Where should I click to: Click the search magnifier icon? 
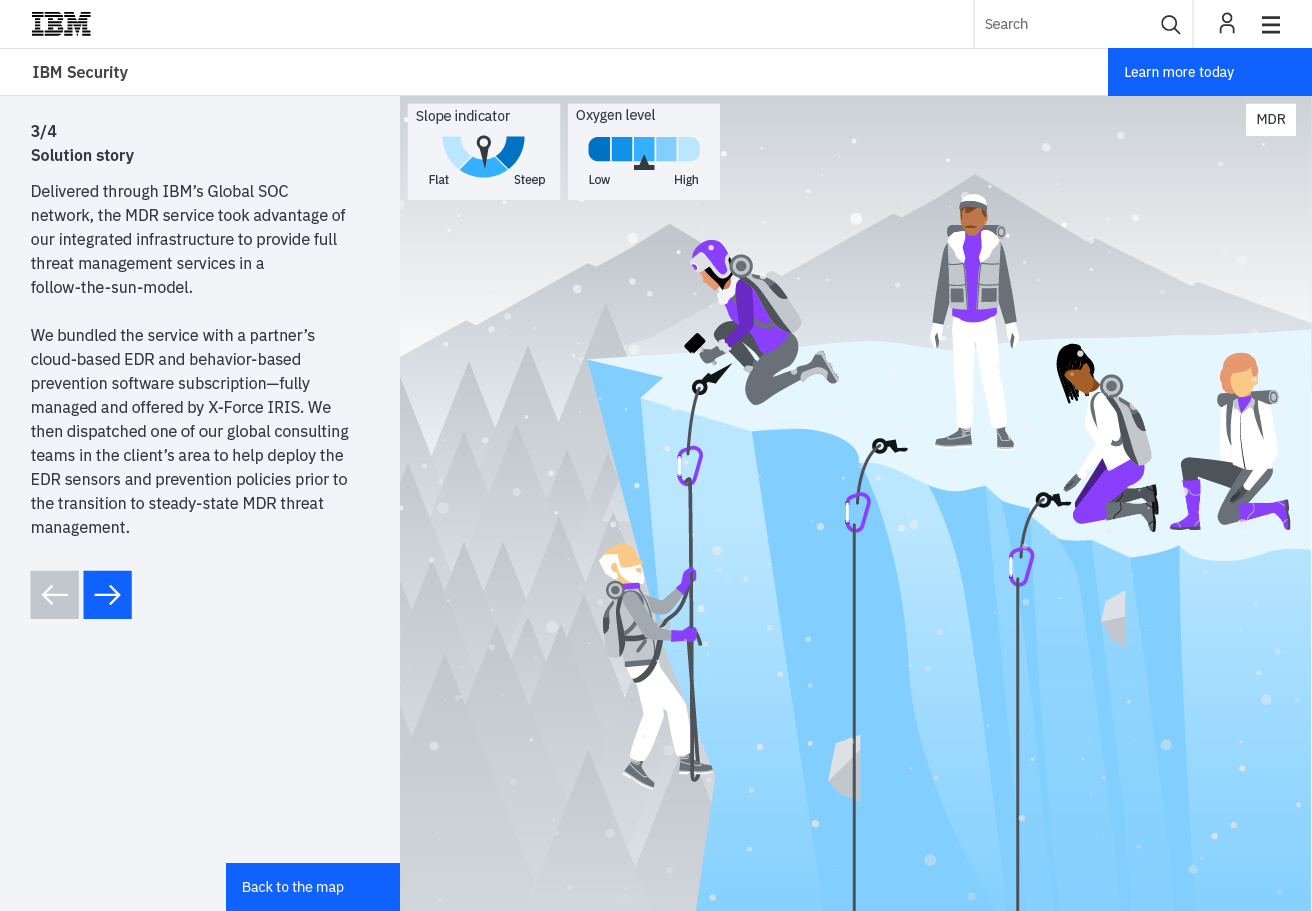coord(1170,24)
